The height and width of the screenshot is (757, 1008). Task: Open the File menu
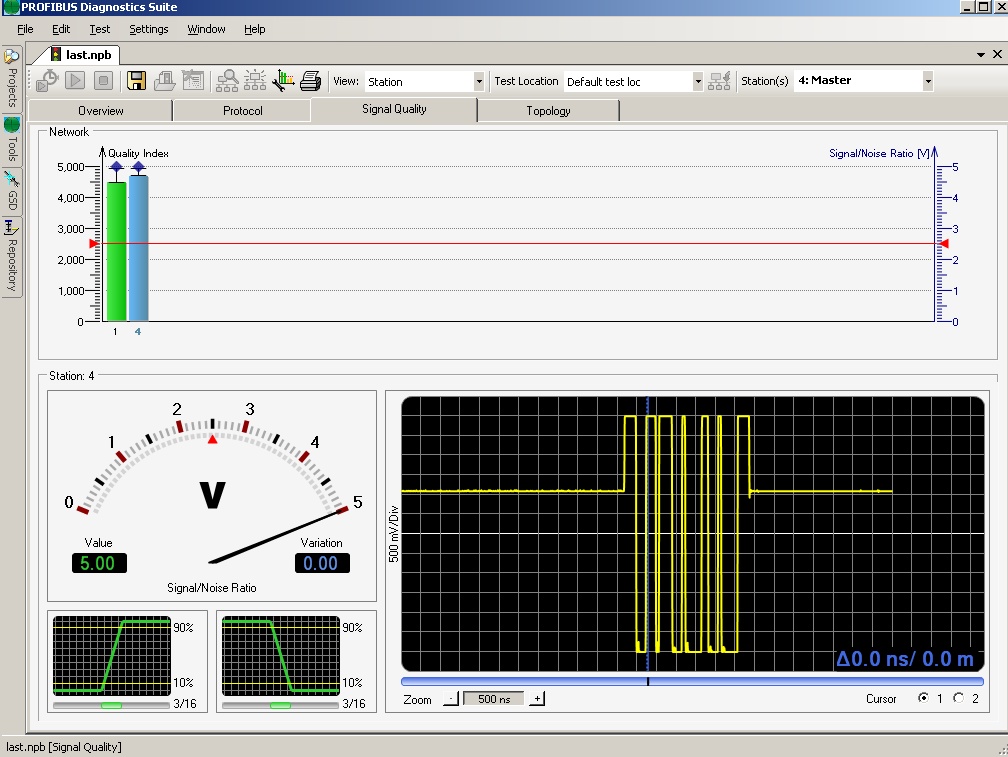[x=25, y=29]
